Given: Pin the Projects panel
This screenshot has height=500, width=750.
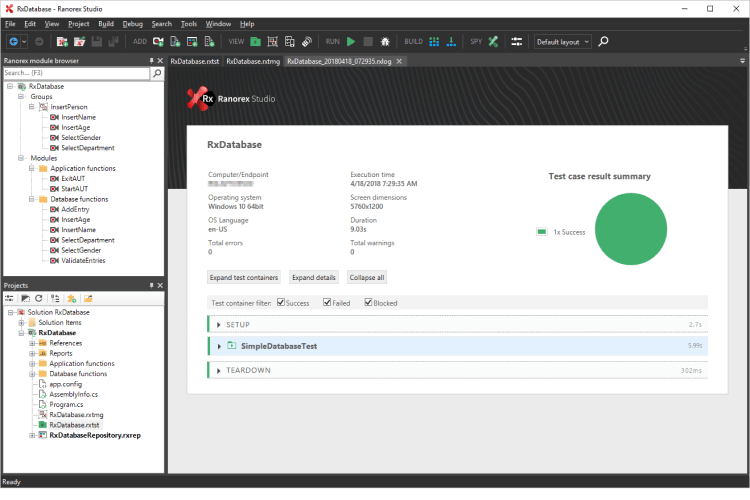Looking at the screenshot, I should tap(151, 285).
